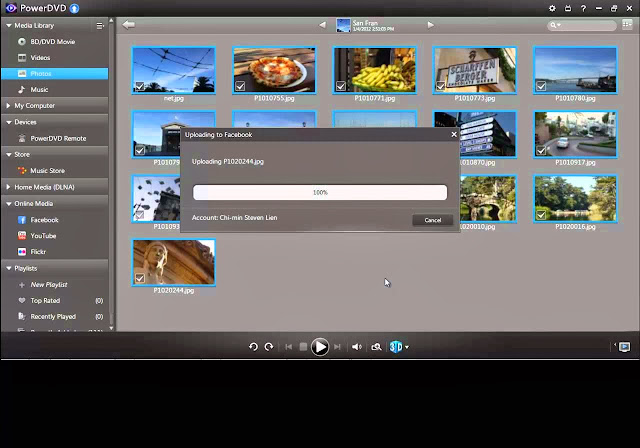
Task: Collapse the Devices section
Action: pos(9,122)
